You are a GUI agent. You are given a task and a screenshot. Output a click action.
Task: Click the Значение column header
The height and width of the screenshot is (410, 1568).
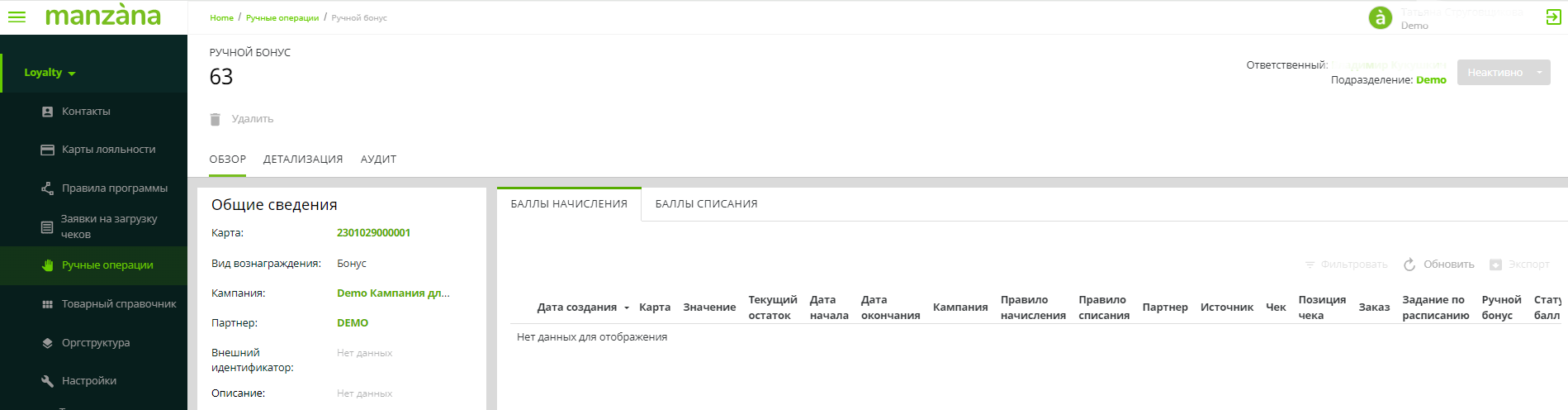(x=709, y=307)
